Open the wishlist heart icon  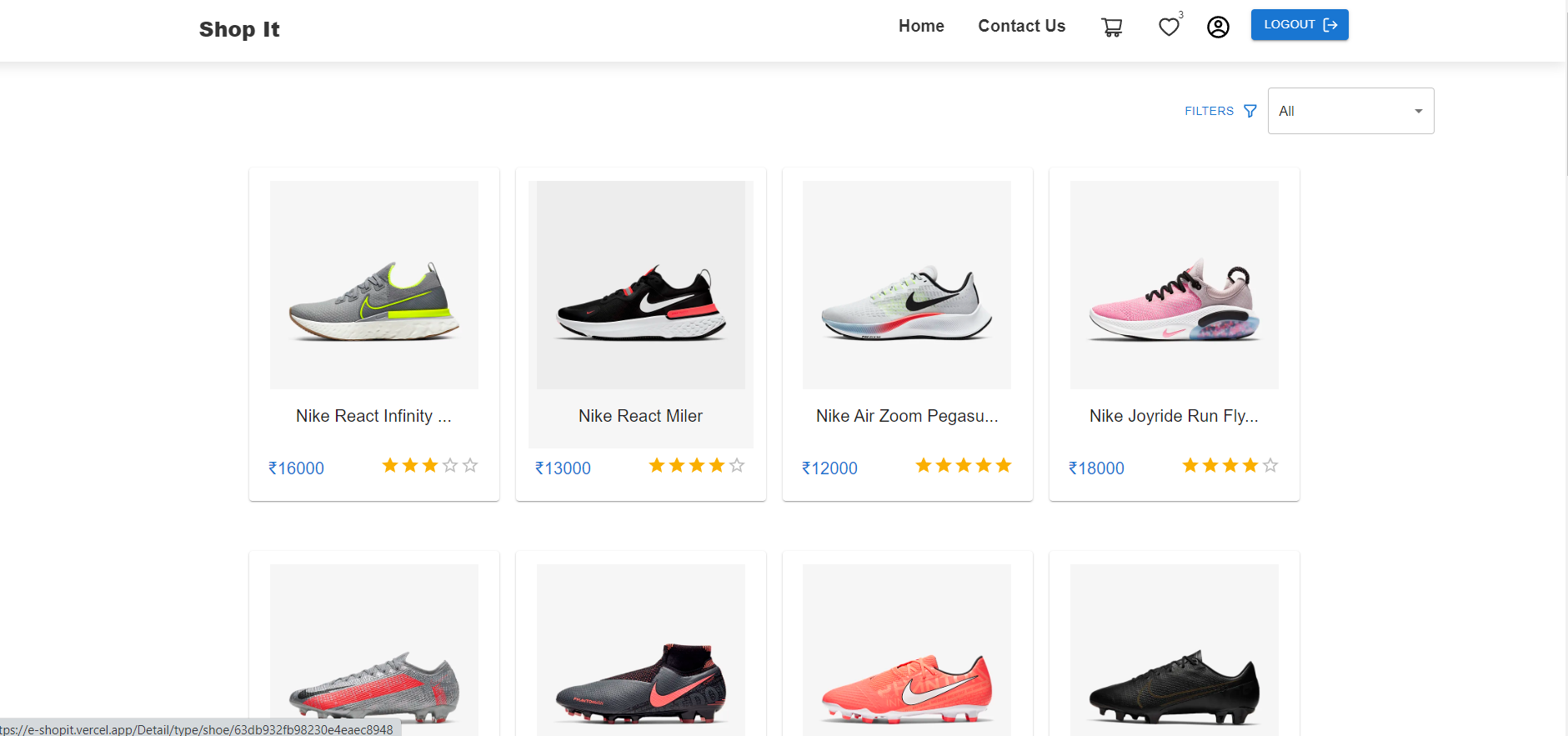coord(1169,28)
